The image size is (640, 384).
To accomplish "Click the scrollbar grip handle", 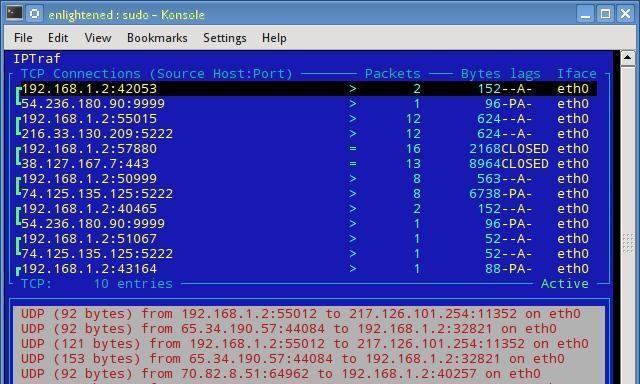I will tap(629, 243).
